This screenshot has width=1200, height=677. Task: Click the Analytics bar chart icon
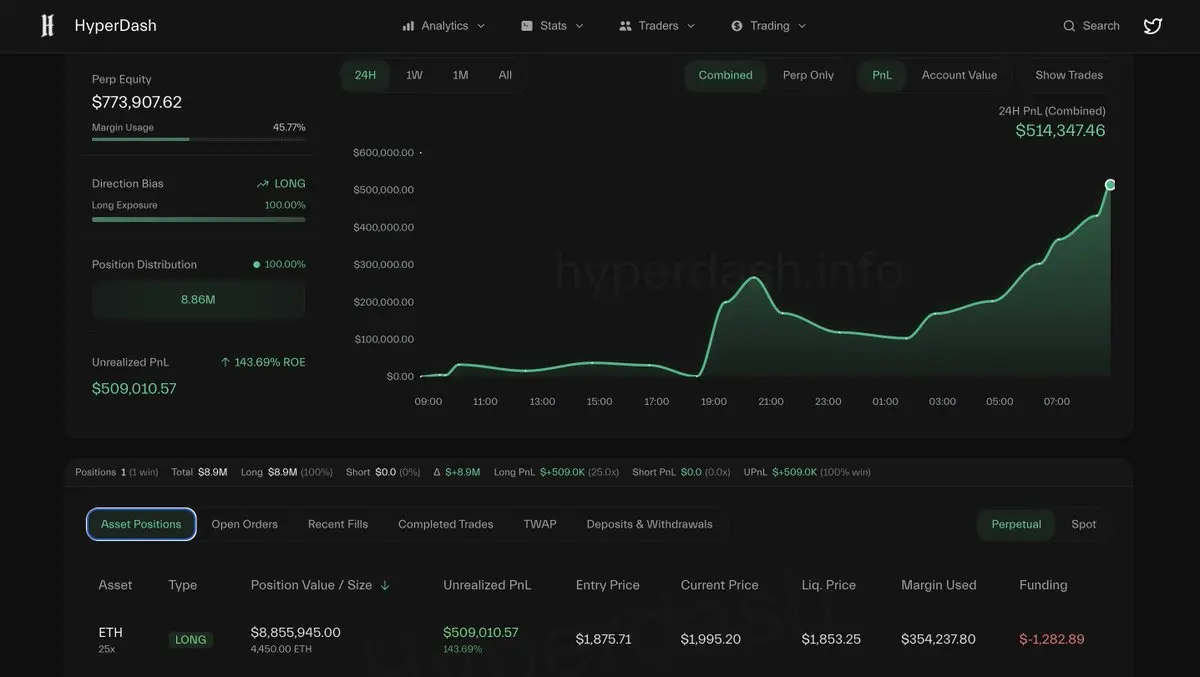408,26
